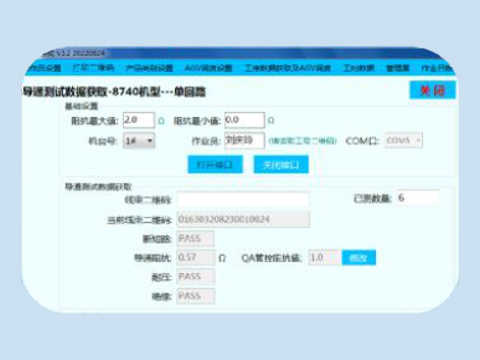Expand the 机台号 dropdown showing 1#
Viewport: 480px width, 360px height.
[x=139, y=141]
